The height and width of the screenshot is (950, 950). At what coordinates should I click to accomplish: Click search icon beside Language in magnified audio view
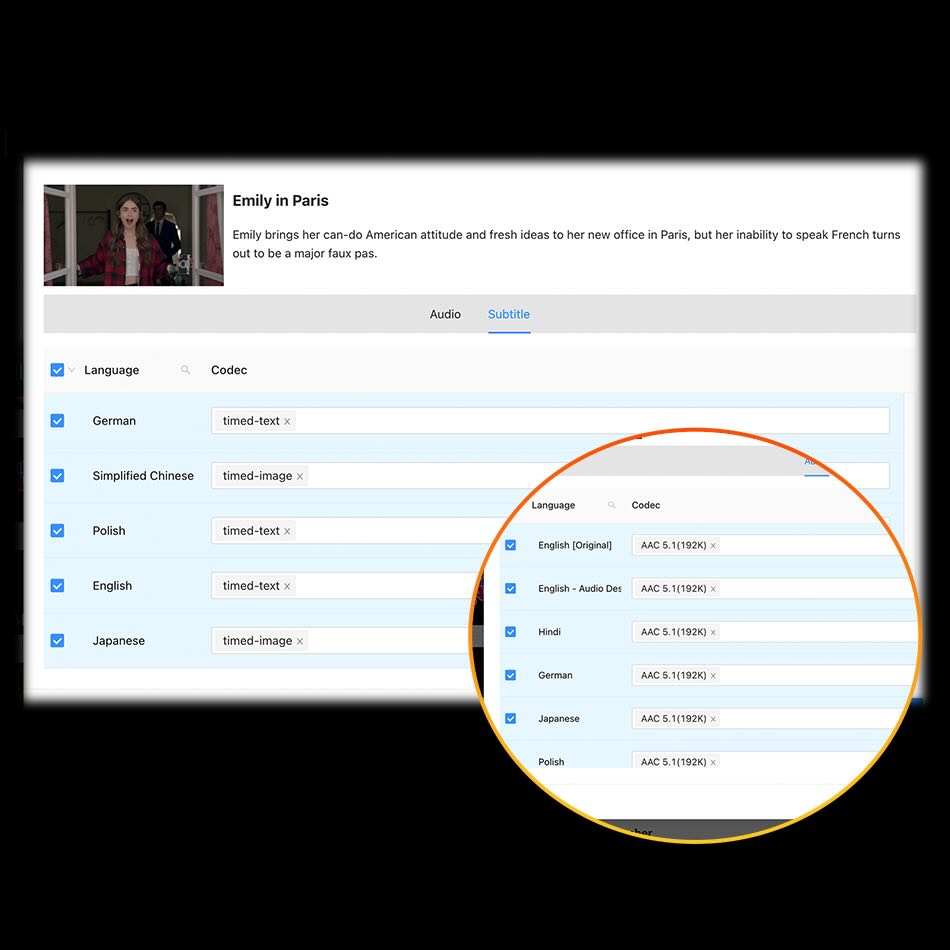611,505
